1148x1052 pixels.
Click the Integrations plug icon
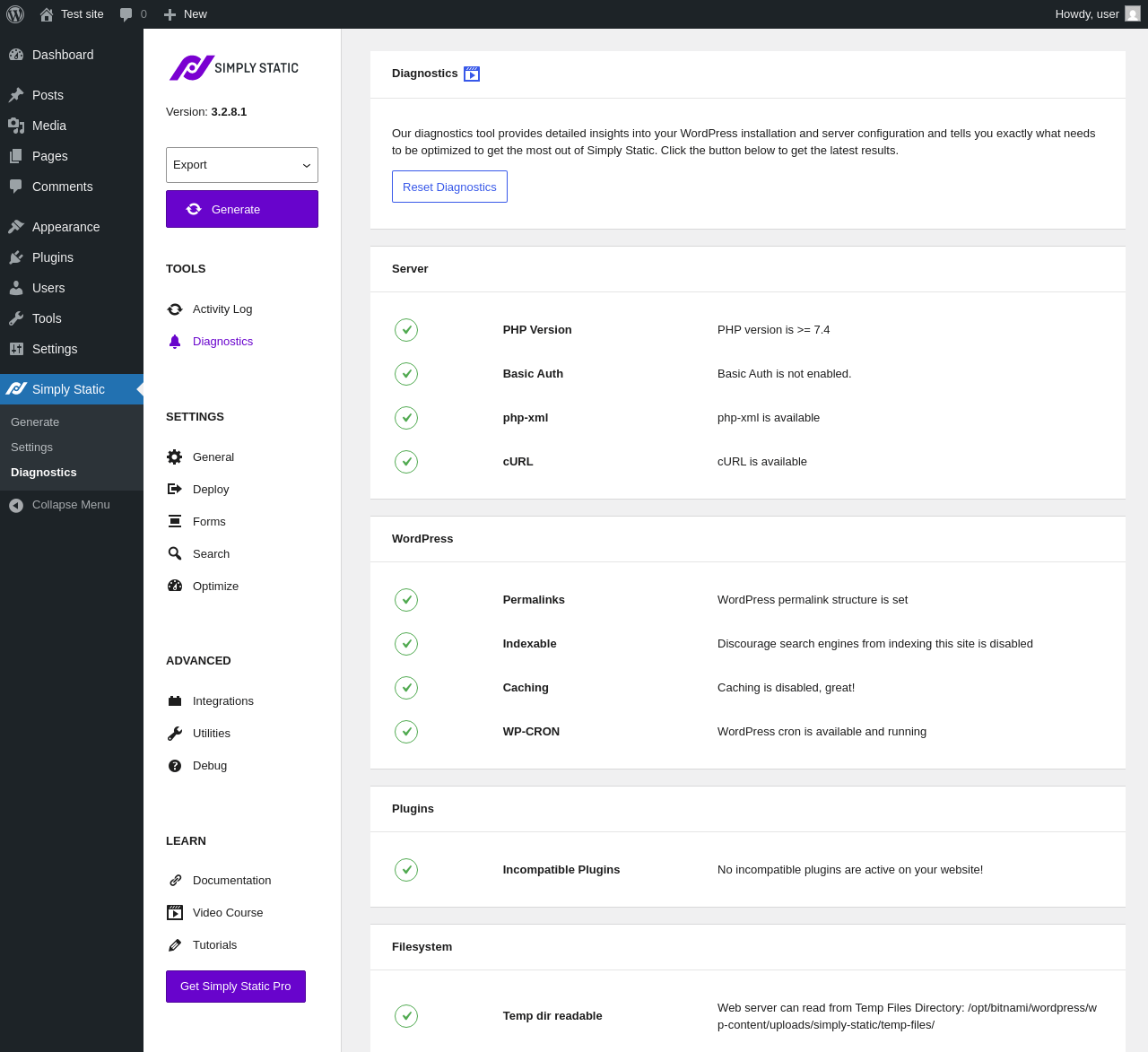[175, 701]
